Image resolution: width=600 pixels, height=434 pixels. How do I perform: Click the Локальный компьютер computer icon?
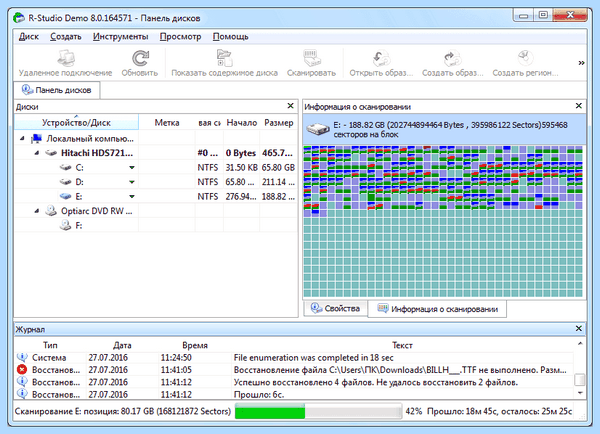pos(36,139)
